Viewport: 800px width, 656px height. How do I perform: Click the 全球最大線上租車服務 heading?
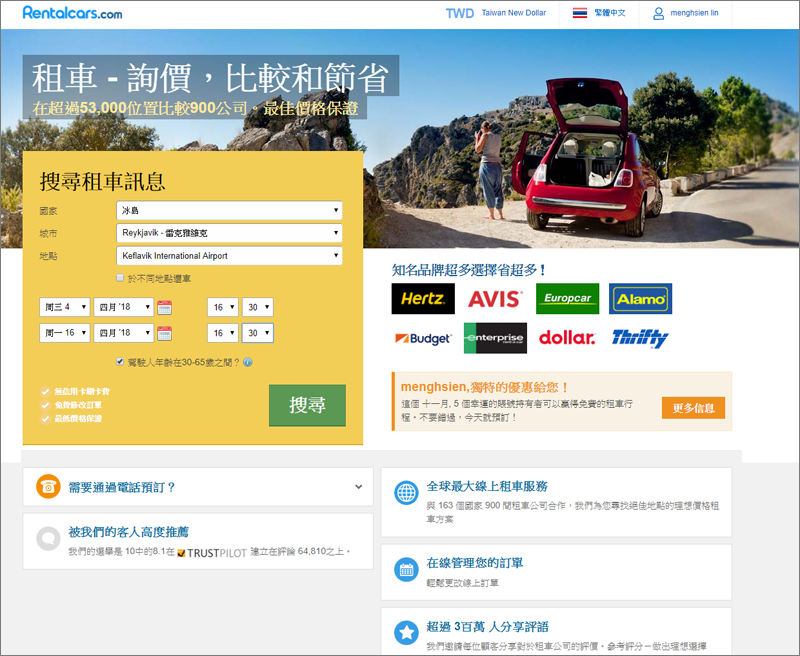[x=487, y=487]
